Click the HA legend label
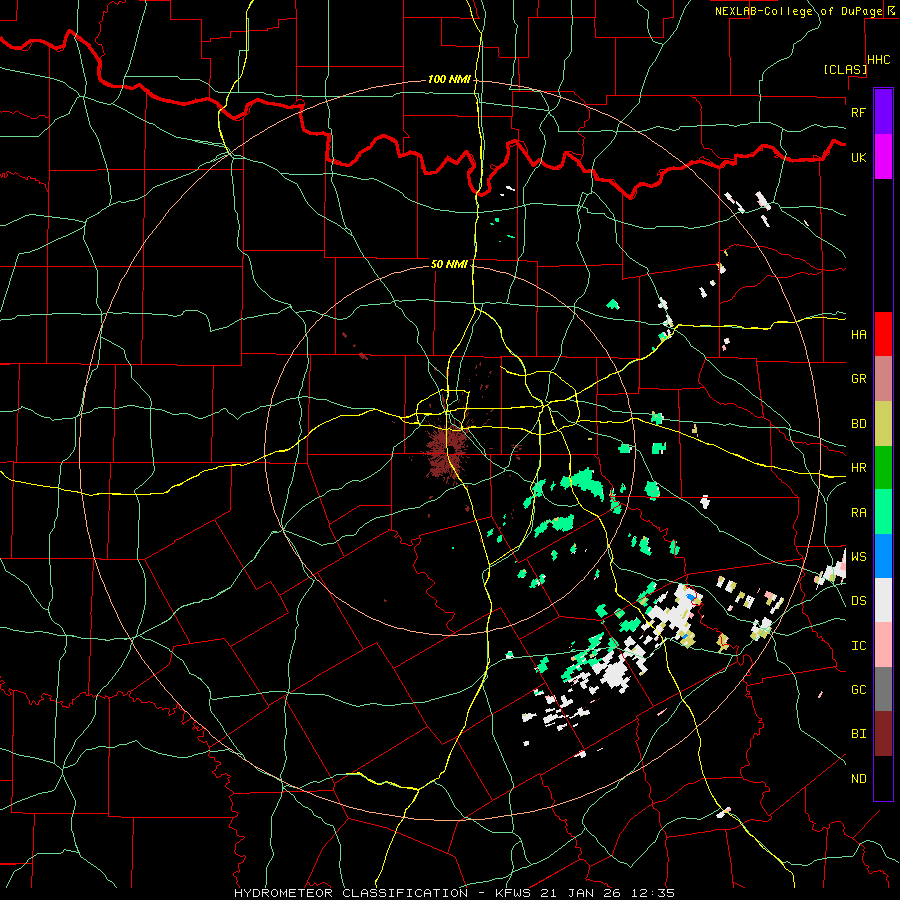 (858, 334)
